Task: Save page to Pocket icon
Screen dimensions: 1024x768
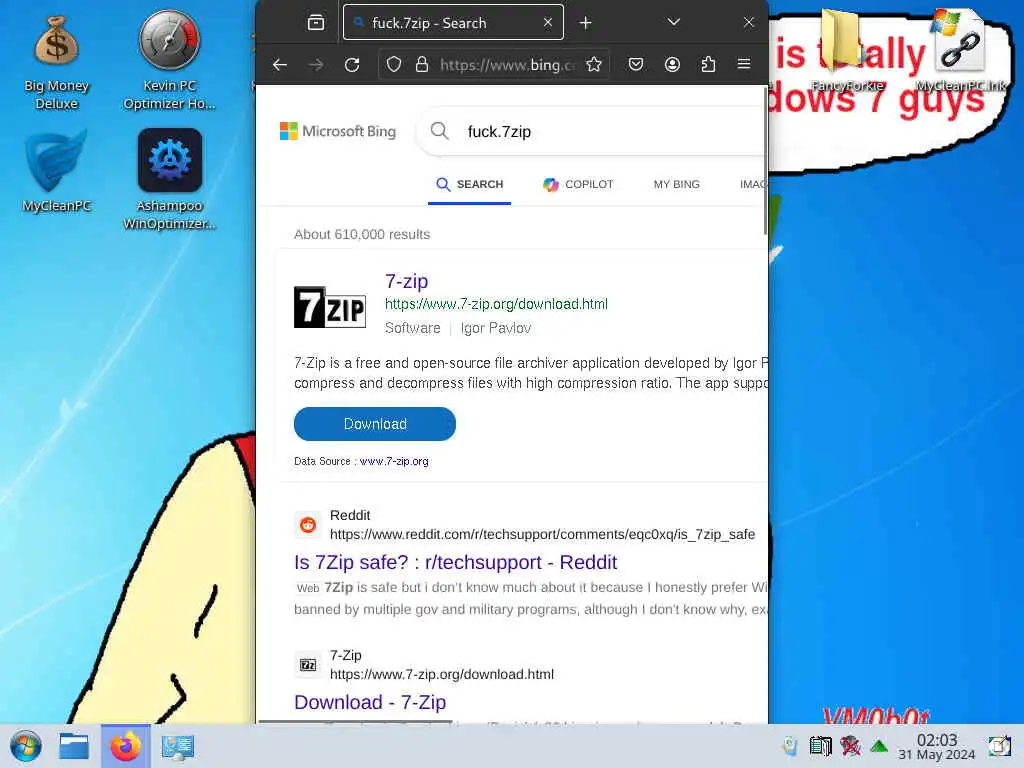Action: tap(635, 64)
